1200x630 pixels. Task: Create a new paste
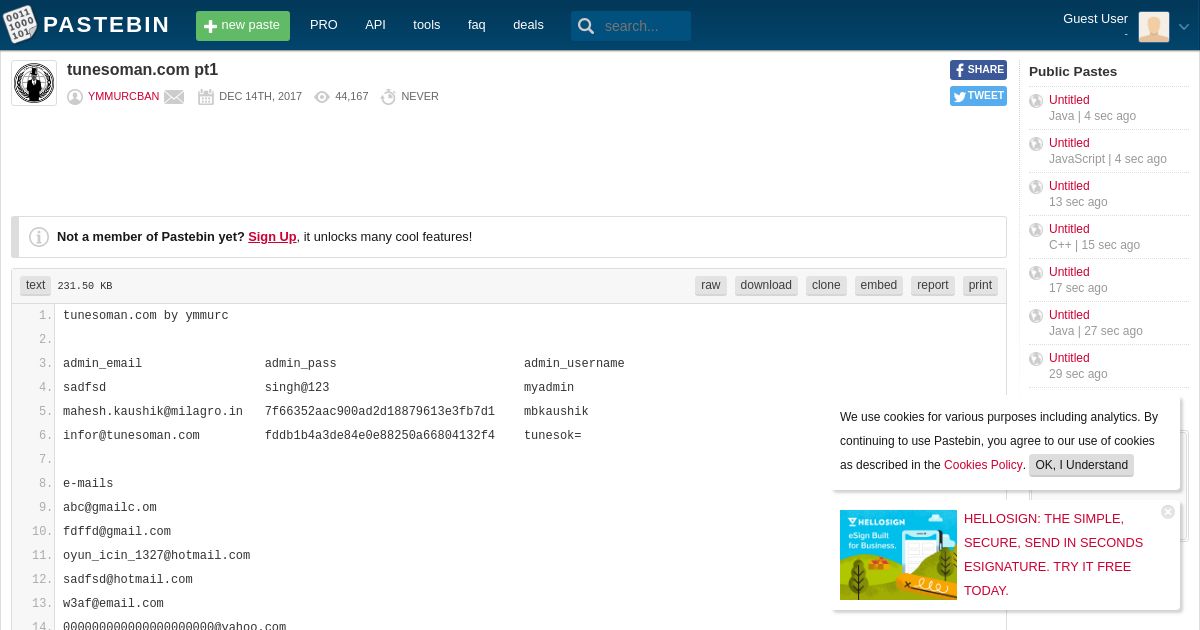point(243,26)
